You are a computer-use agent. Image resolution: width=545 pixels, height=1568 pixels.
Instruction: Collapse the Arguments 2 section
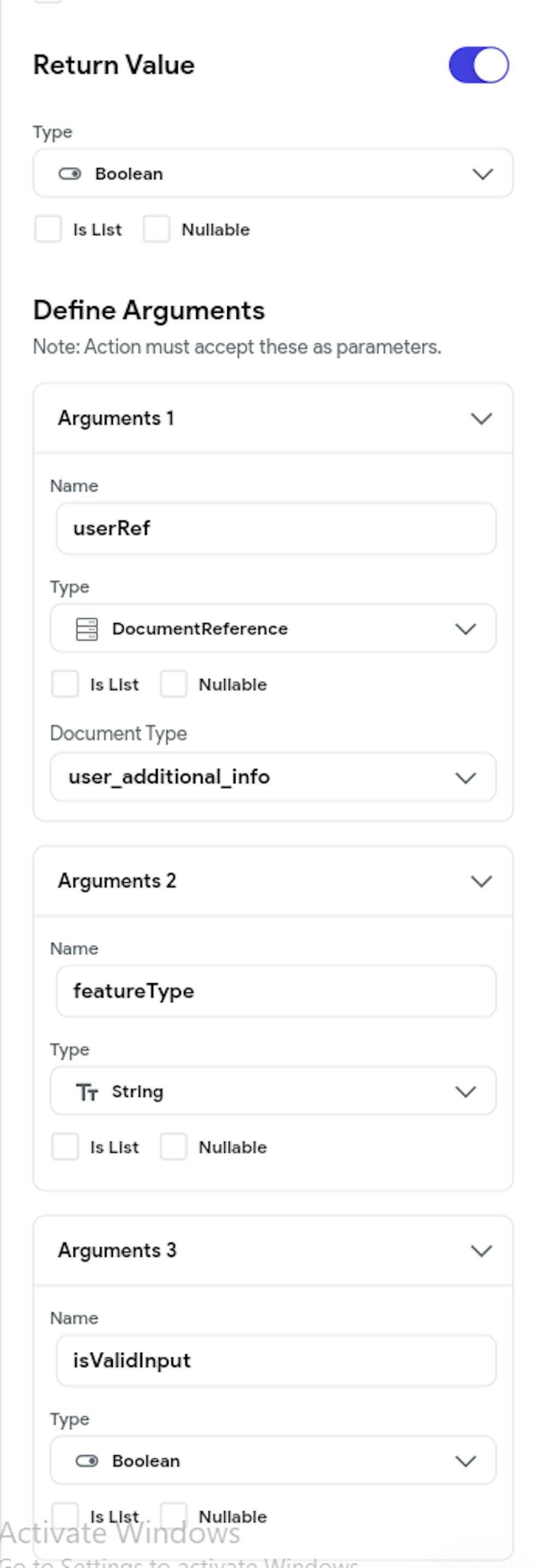(x=481, y=881)
